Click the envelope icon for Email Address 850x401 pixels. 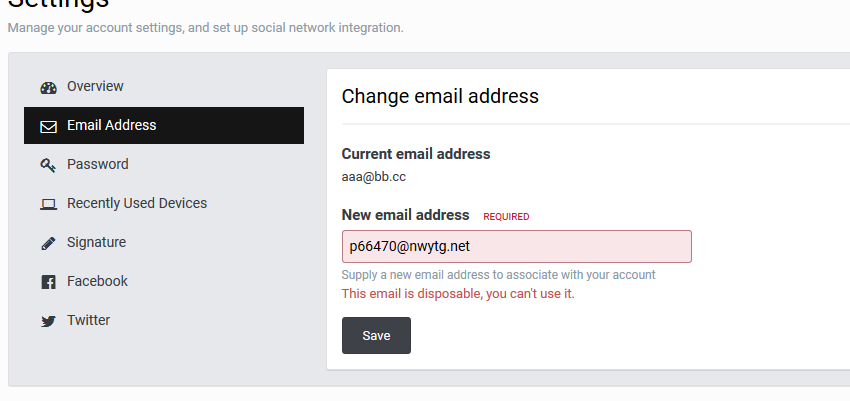[x=48, y=127]
